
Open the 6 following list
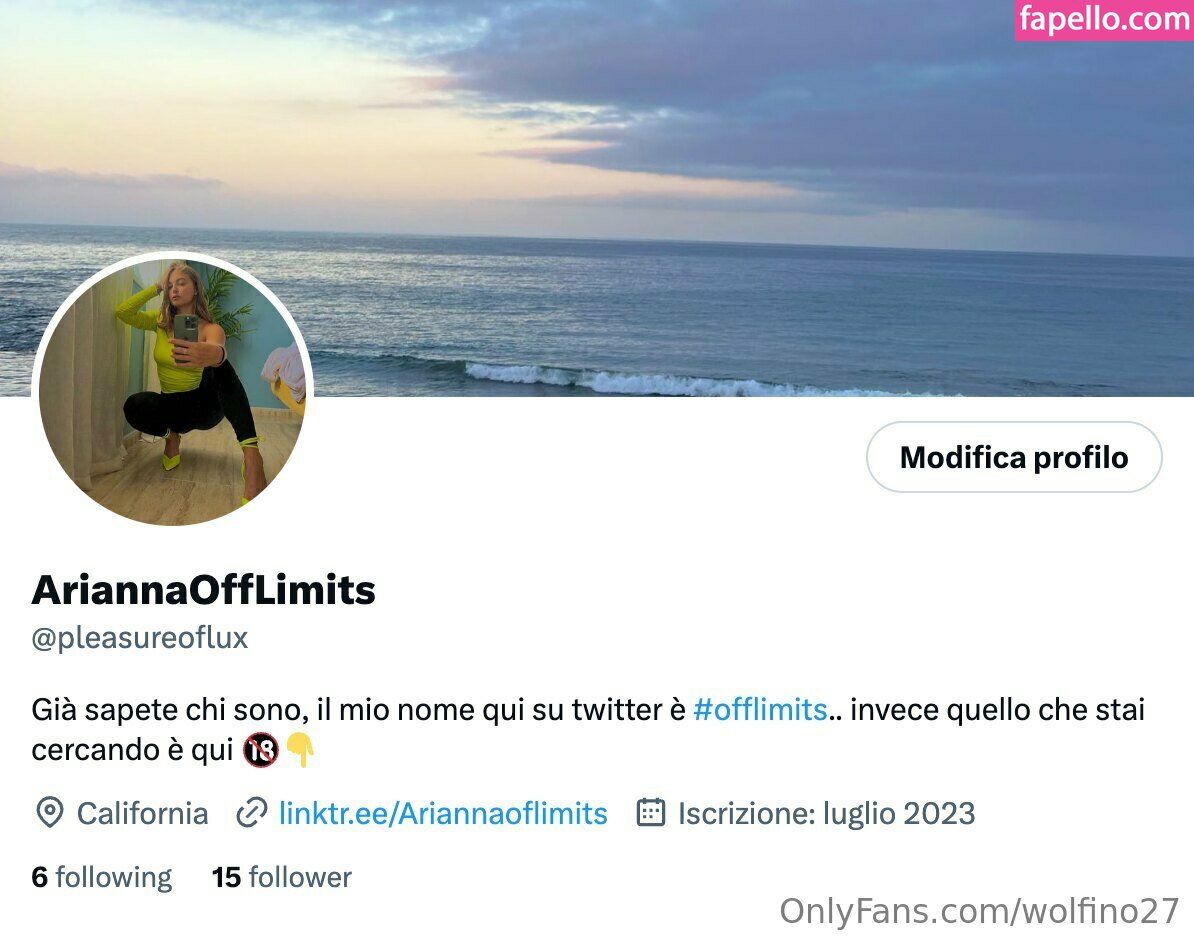pos(102,877)
